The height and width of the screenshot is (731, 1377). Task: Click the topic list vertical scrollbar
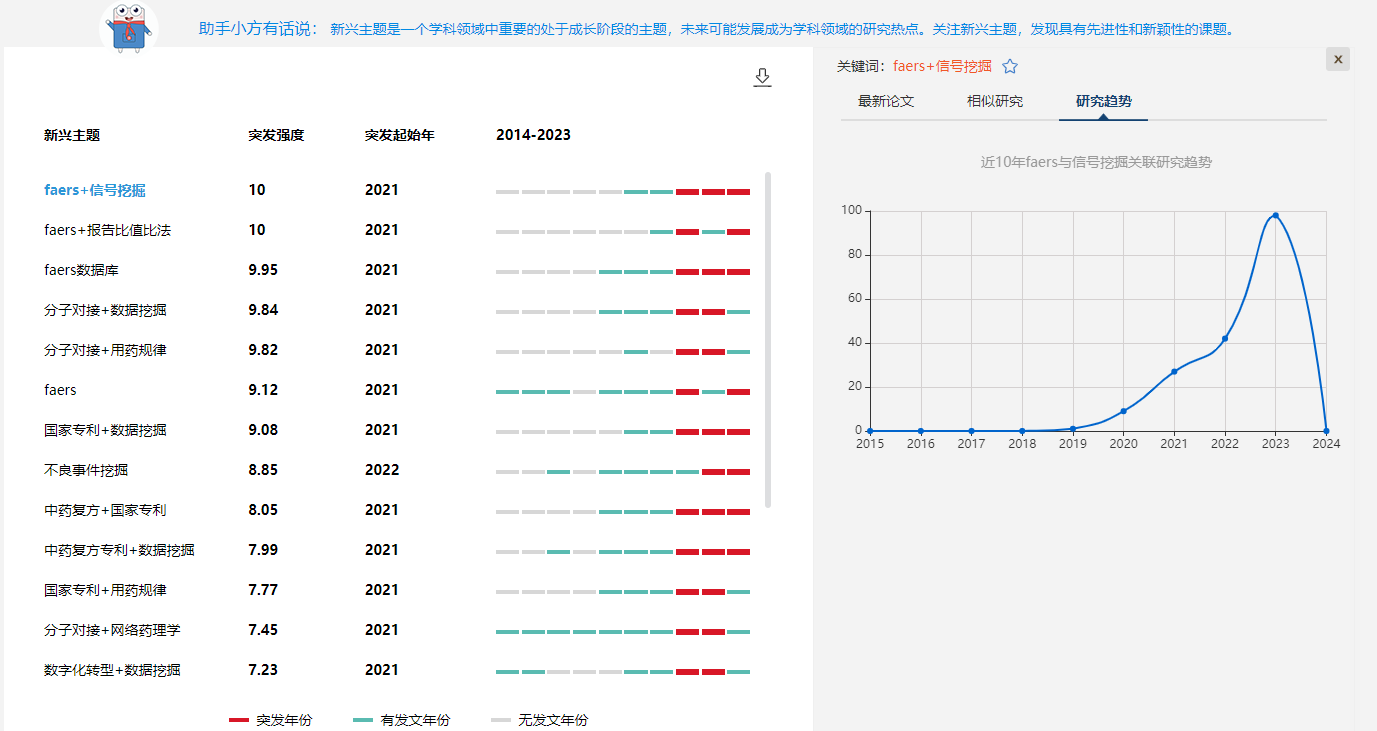point(768,340)
